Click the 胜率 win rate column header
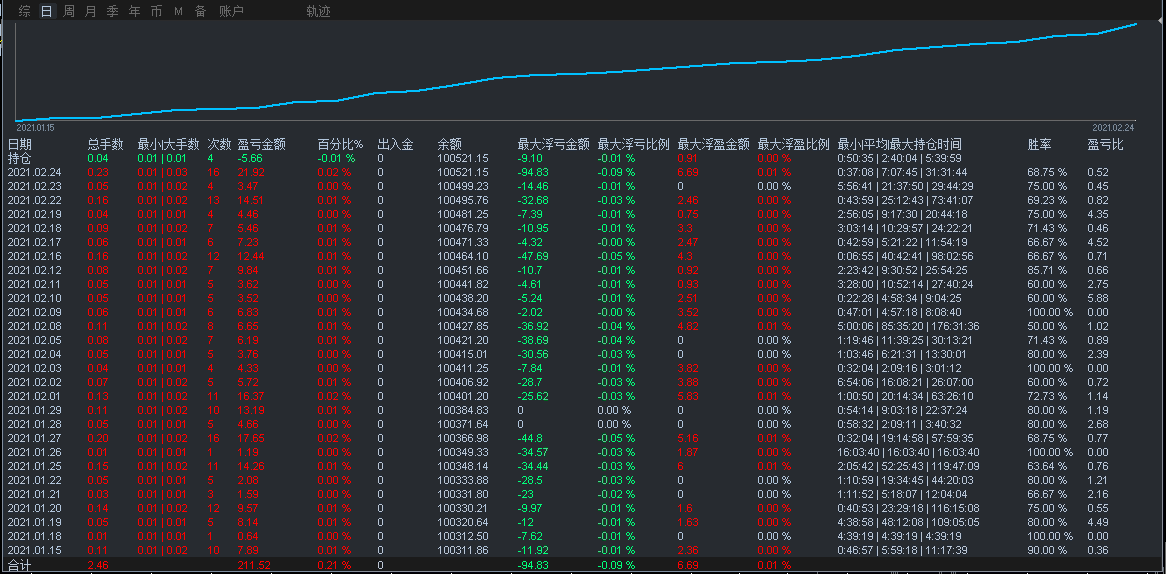1166x574 pixels. coord(1039,144)
